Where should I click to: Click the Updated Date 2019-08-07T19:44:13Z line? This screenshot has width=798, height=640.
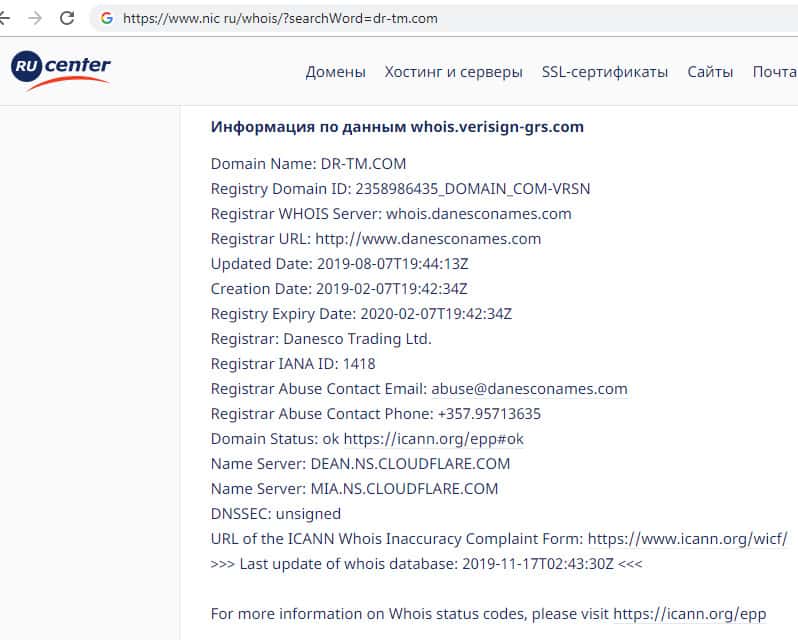point(339,264)
